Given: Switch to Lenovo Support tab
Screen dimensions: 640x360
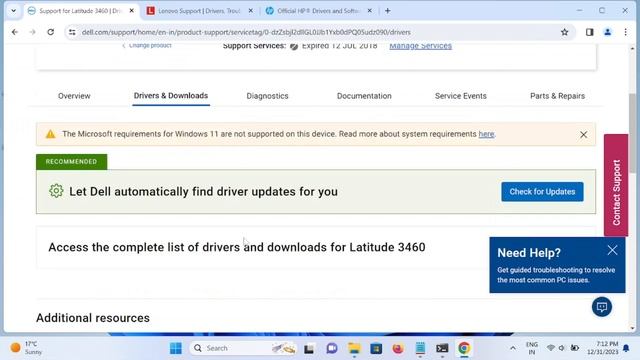Looking at the screenshot, I should [199, 11].
